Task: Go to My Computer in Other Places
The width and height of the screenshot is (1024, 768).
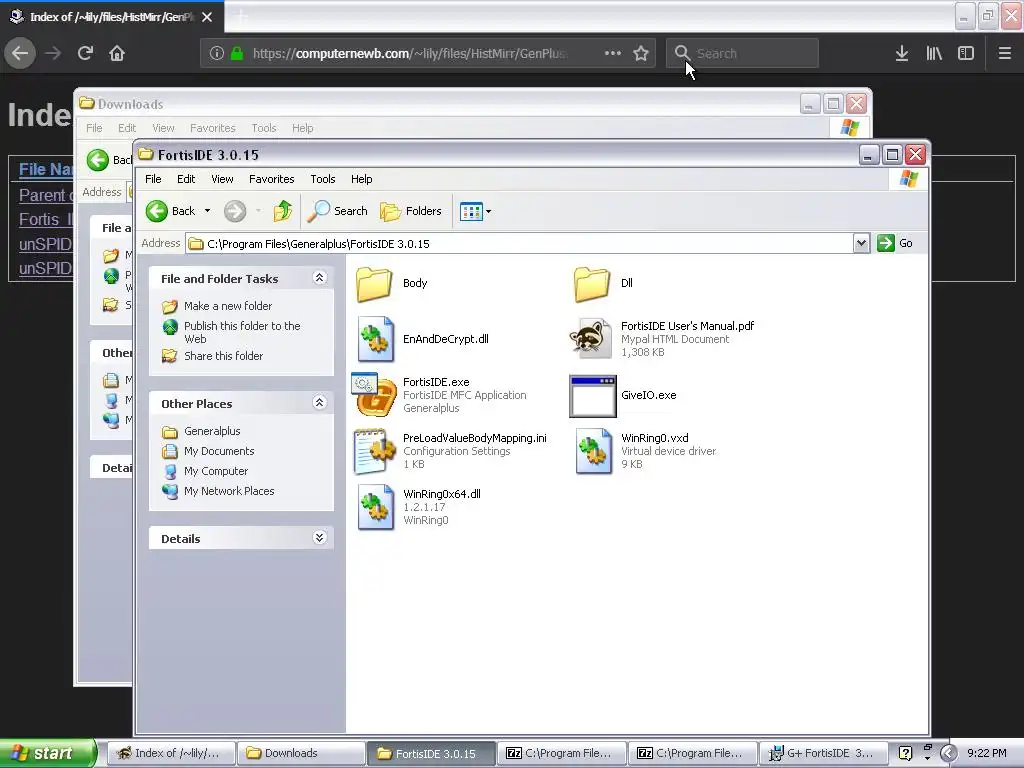Action: (216, 471)
